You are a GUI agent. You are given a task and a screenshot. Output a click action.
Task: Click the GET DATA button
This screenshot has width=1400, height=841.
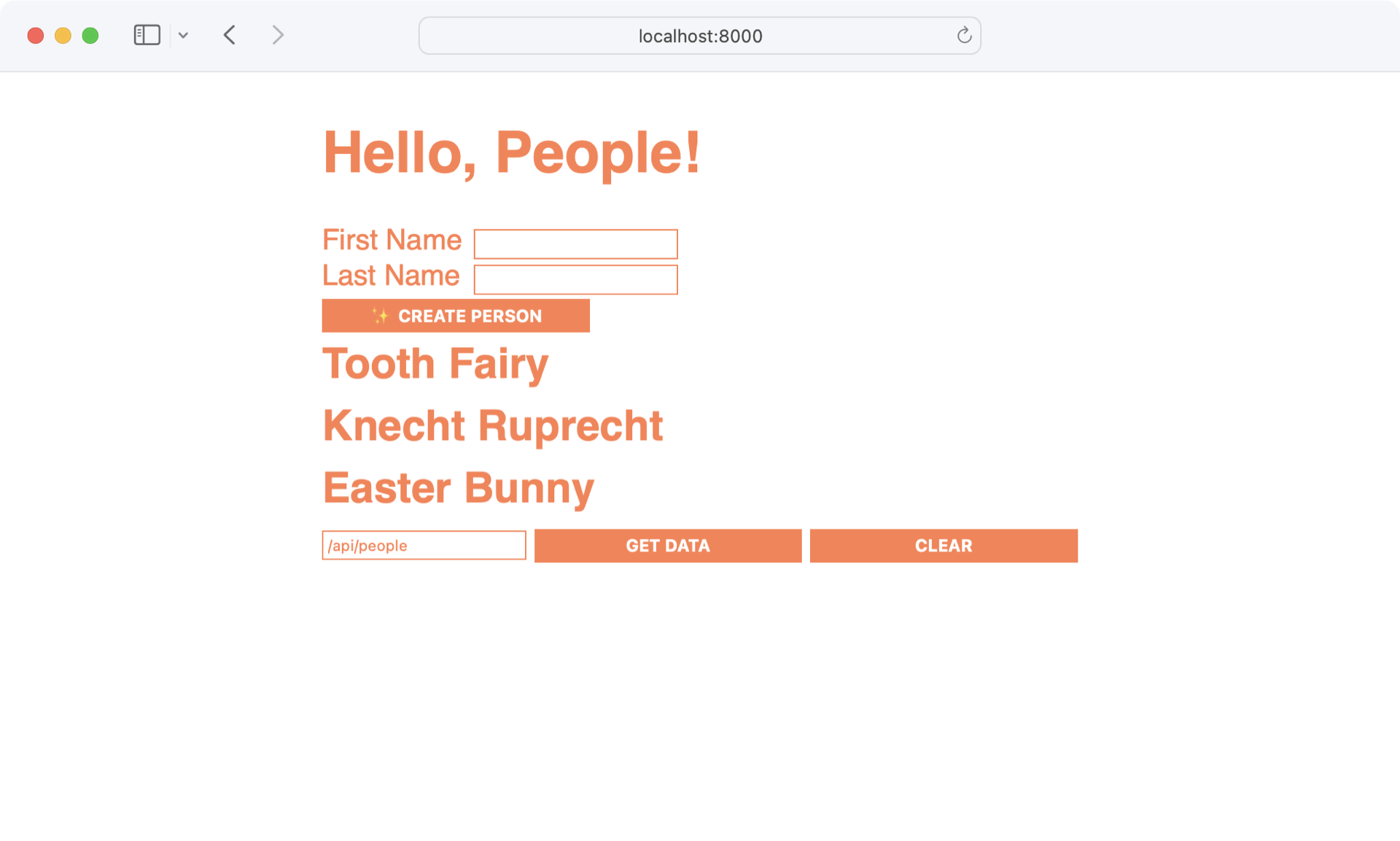tap(667, 545)
